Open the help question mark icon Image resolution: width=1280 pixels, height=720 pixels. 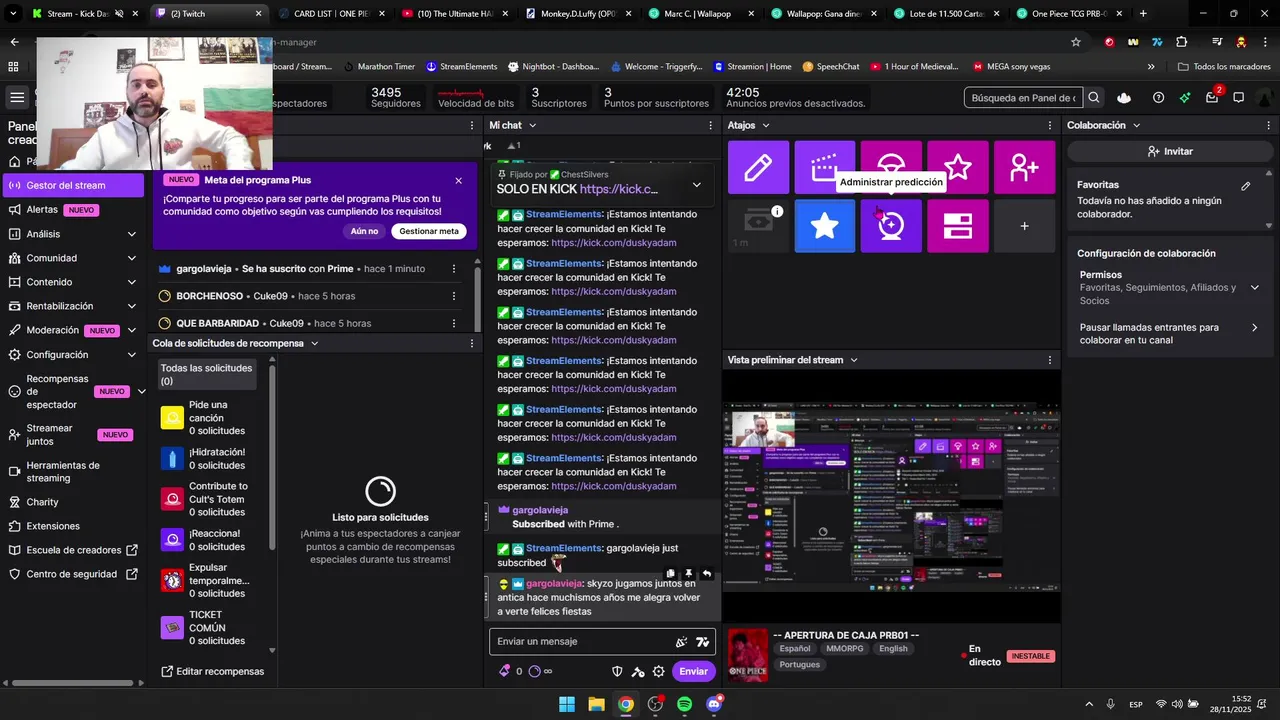pyautogui.click(x=1158, y=98)
